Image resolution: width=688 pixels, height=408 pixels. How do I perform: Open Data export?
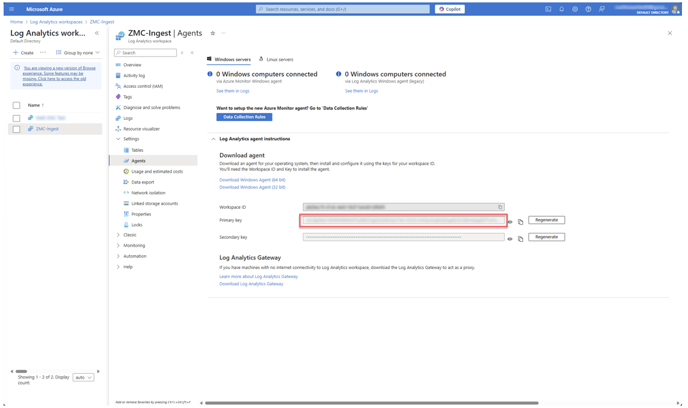(143, 182)
